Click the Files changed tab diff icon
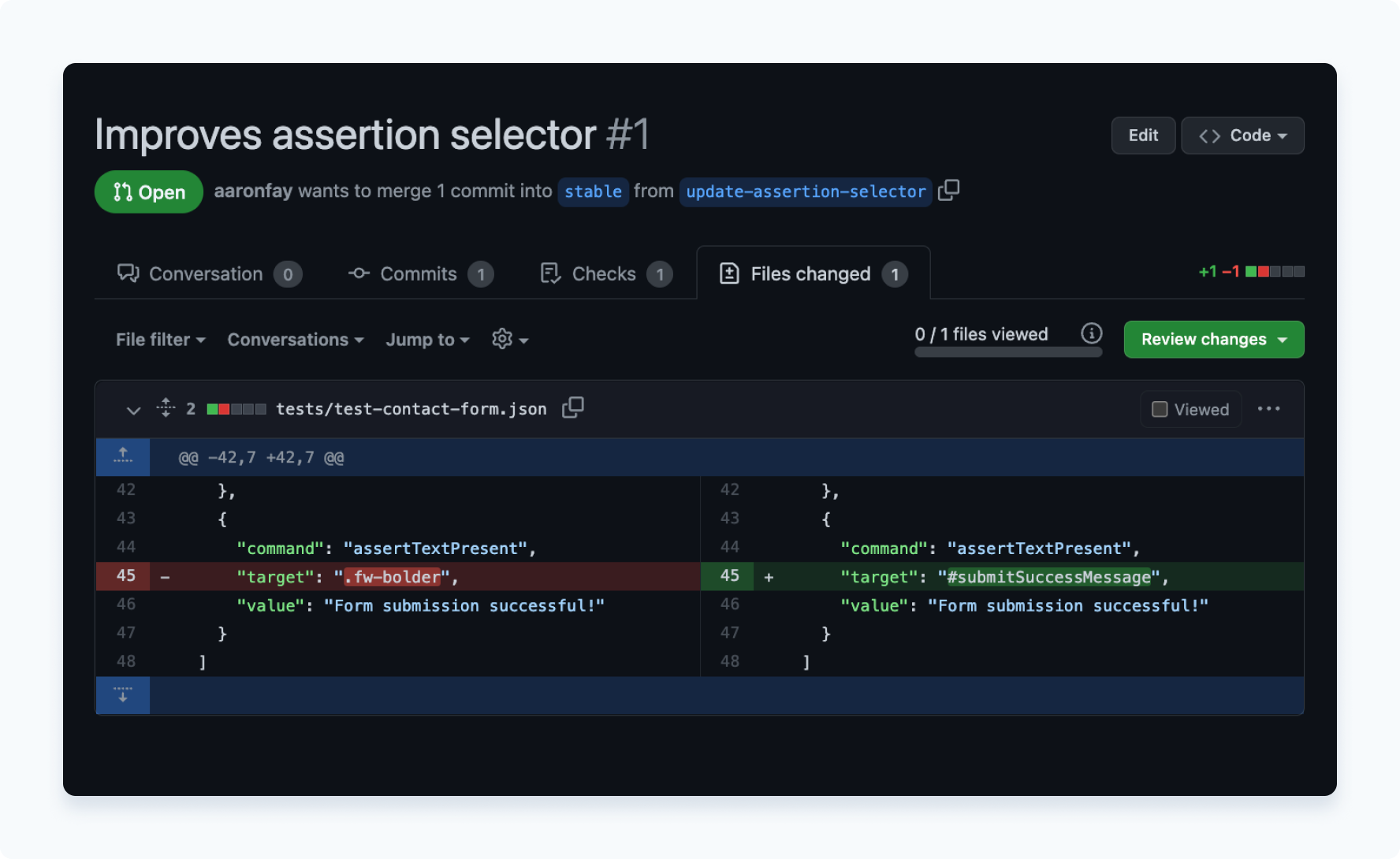Viewport: 1400px width, 859px height. coord(729,273)
